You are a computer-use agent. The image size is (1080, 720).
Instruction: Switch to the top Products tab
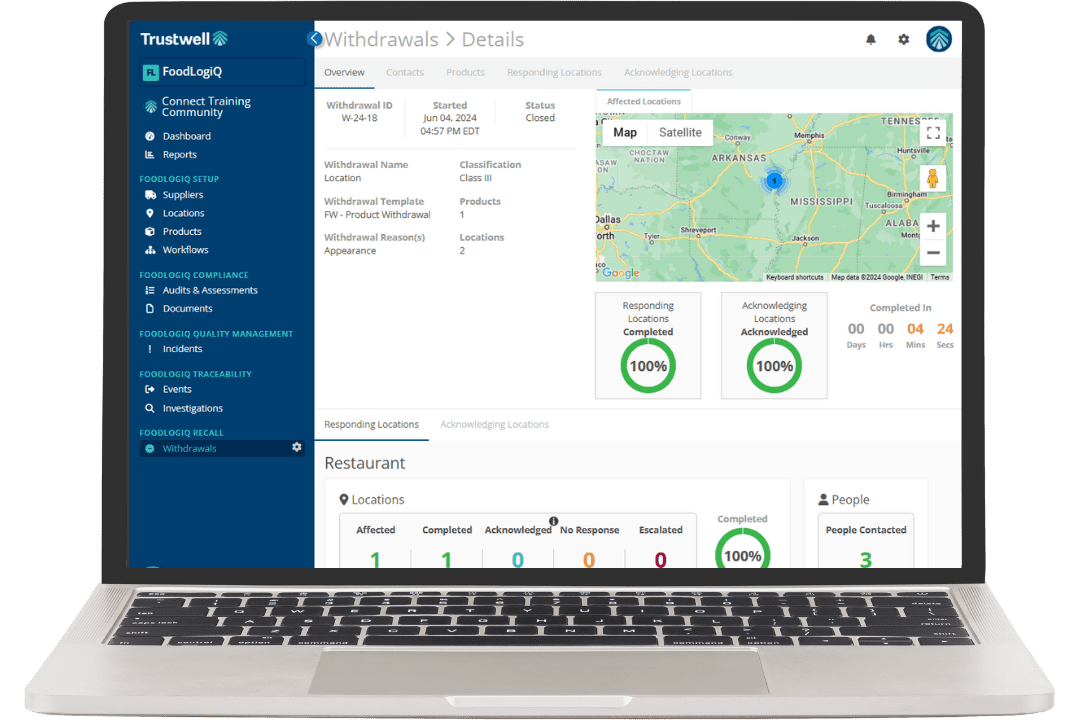click(465, 72)
